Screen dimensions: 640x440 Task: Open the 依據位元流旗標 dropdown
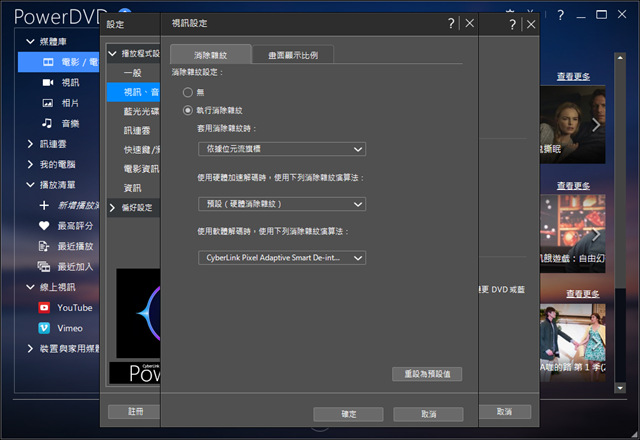coord(282,149)
